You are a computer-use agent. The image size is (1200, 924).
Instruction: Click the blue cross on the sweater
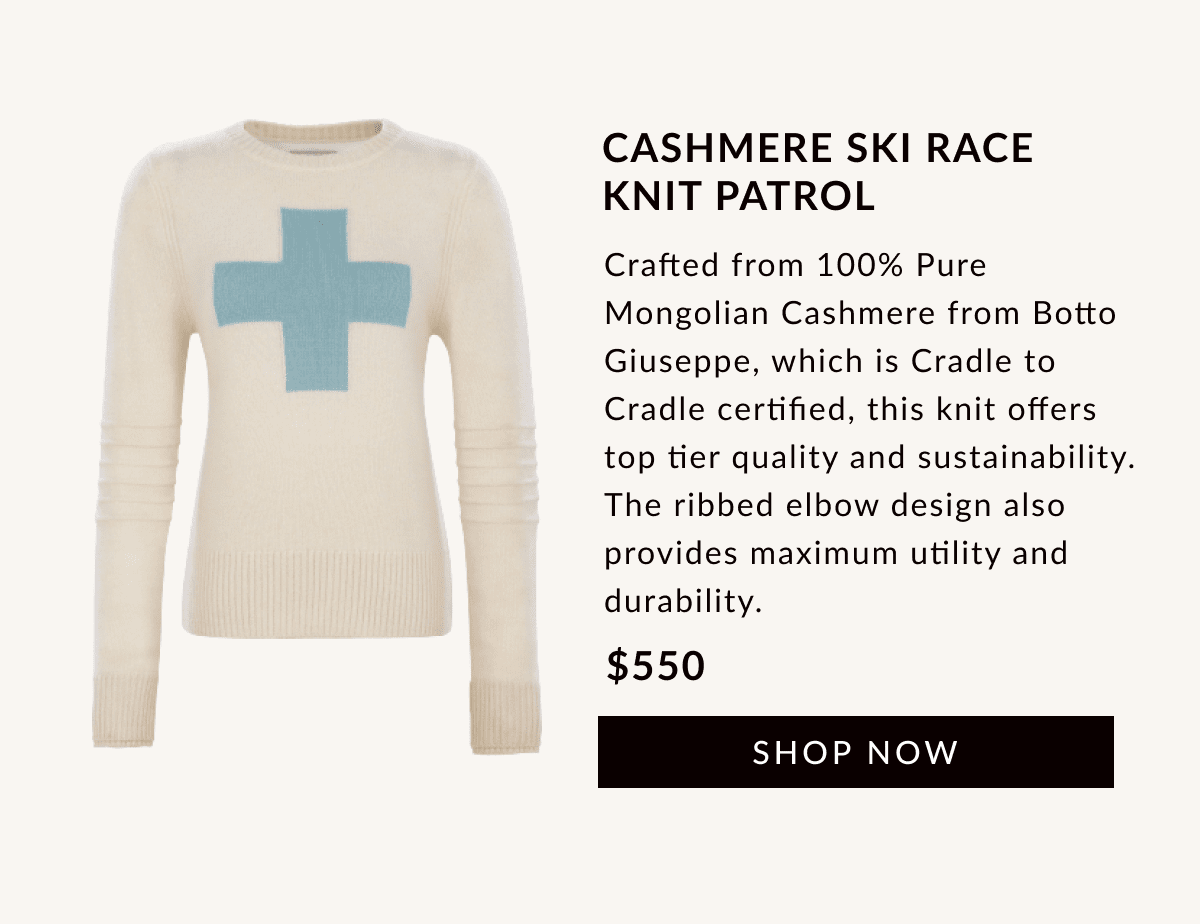(x=312, y=299)
